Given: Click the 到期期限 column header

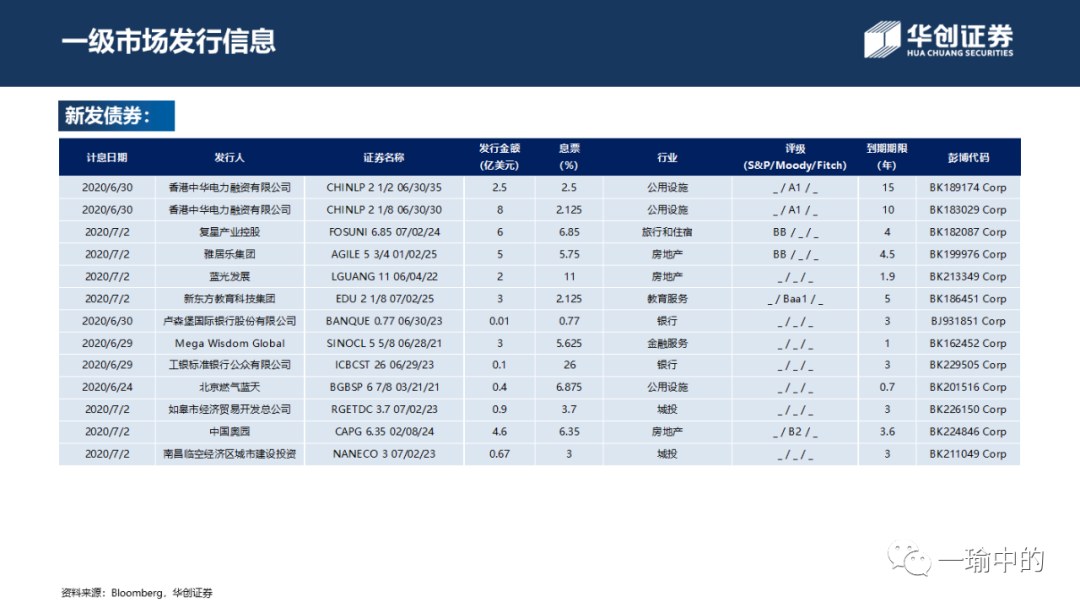Looking at the screenshot, I should (887, 157).
